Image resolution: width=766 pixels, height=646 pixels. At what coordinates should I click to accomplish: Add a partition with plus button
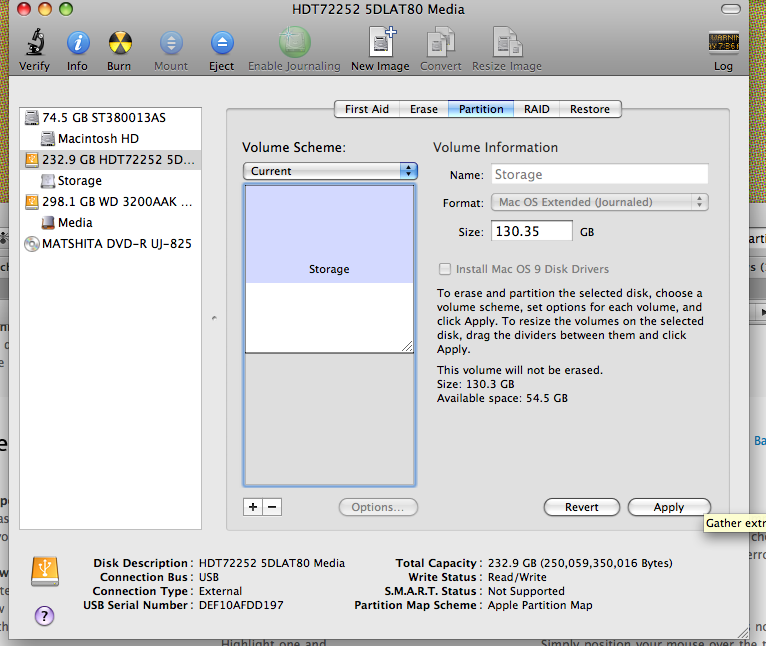tap(253, 507)
